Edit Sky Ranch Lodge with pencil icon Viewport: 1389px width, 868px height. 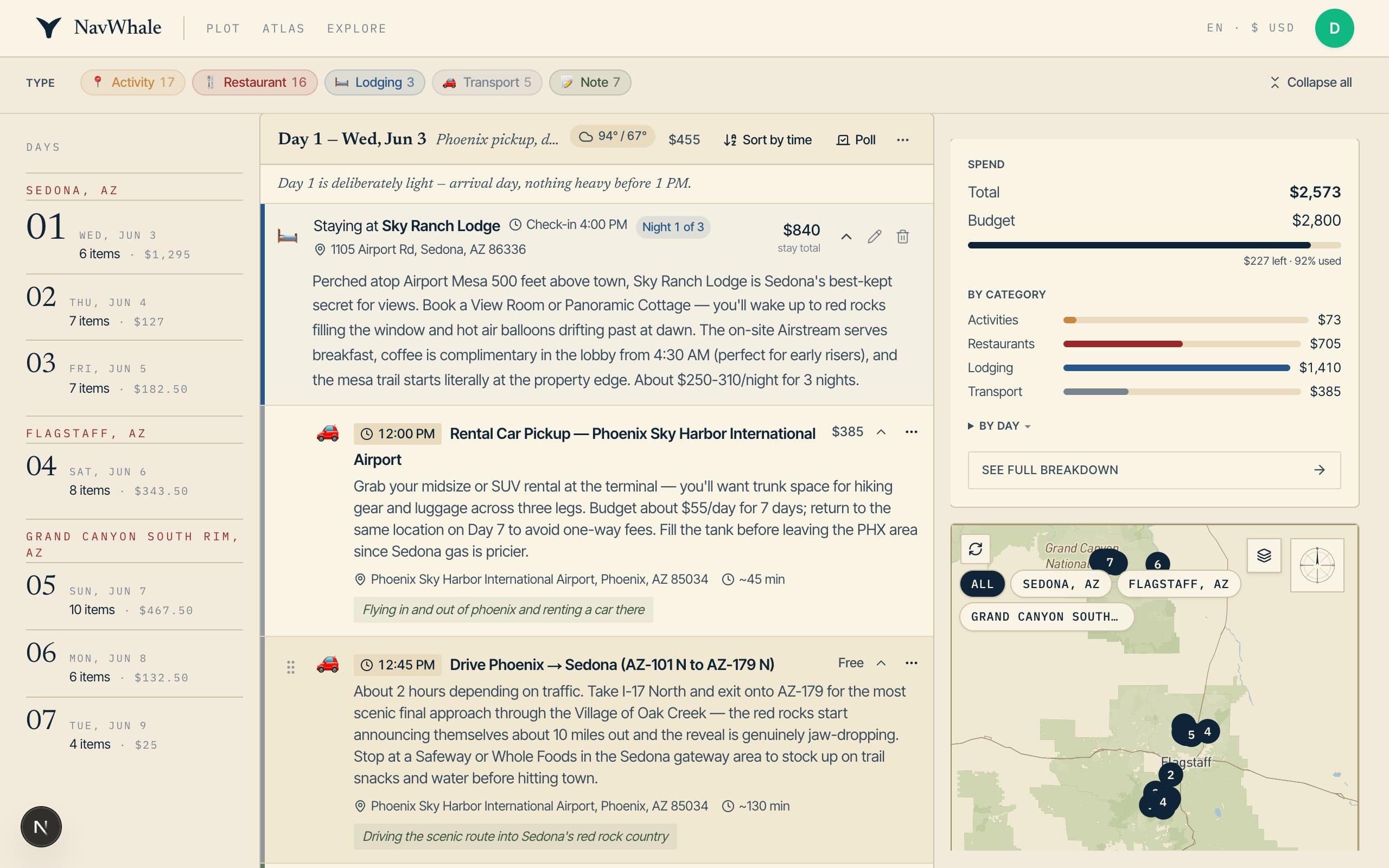[x=874, y=237]
